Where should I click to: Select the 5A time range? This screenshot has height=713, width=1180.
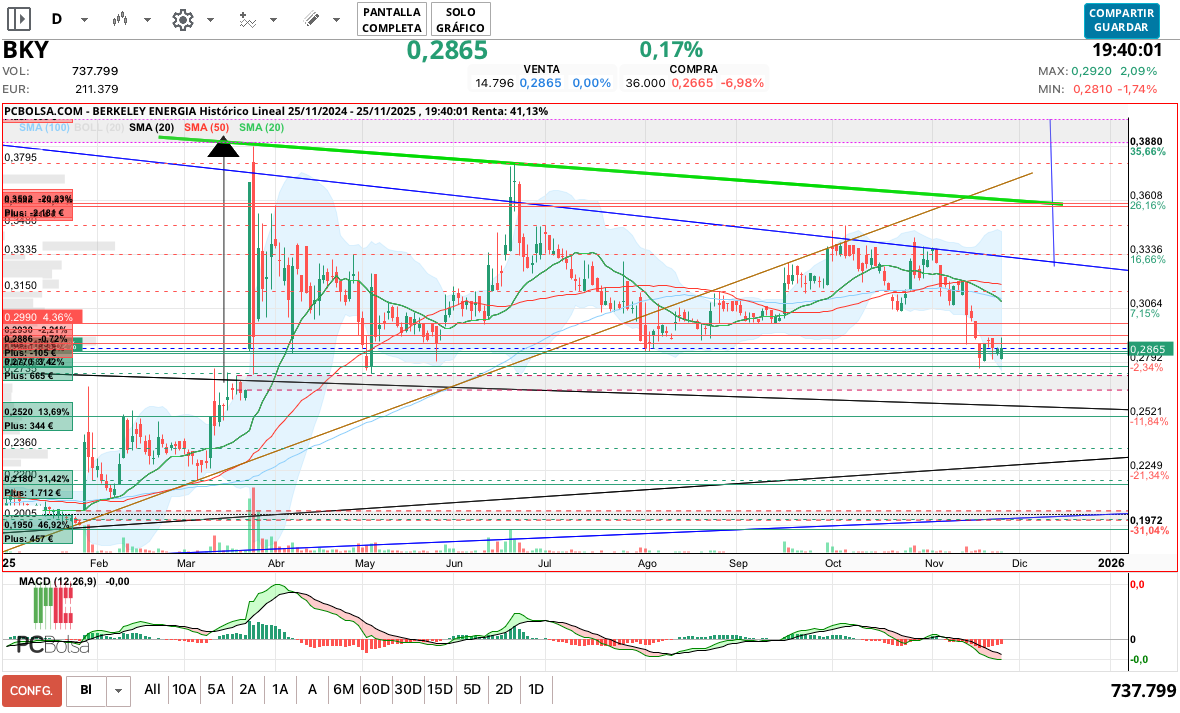[216, 689]
